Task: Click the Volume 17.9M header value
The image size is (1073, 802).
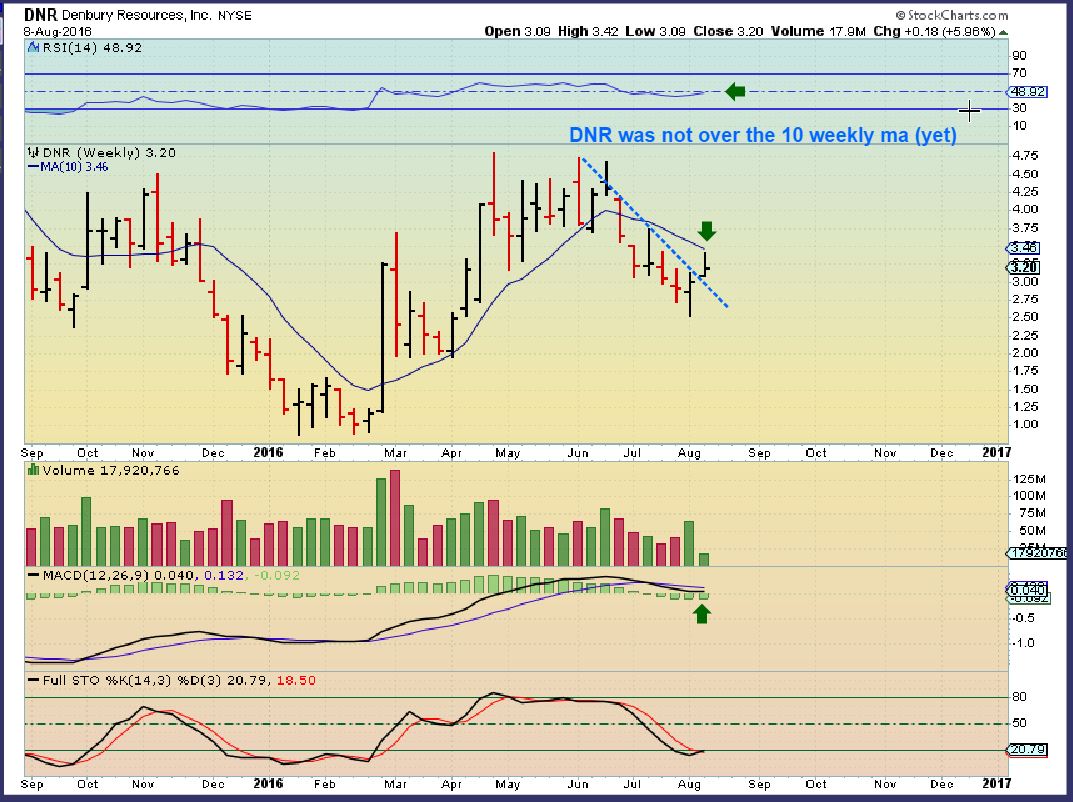Action: (x=818, y=31)
